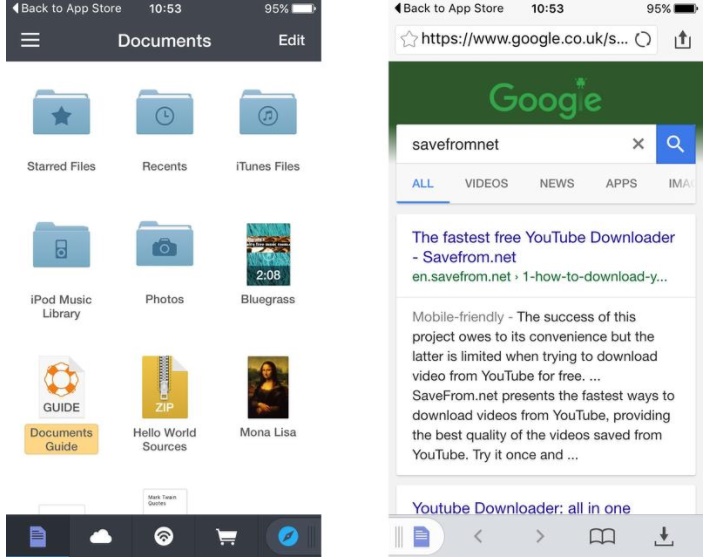
Task: Clear the search text with X
Action: (638, 144)
